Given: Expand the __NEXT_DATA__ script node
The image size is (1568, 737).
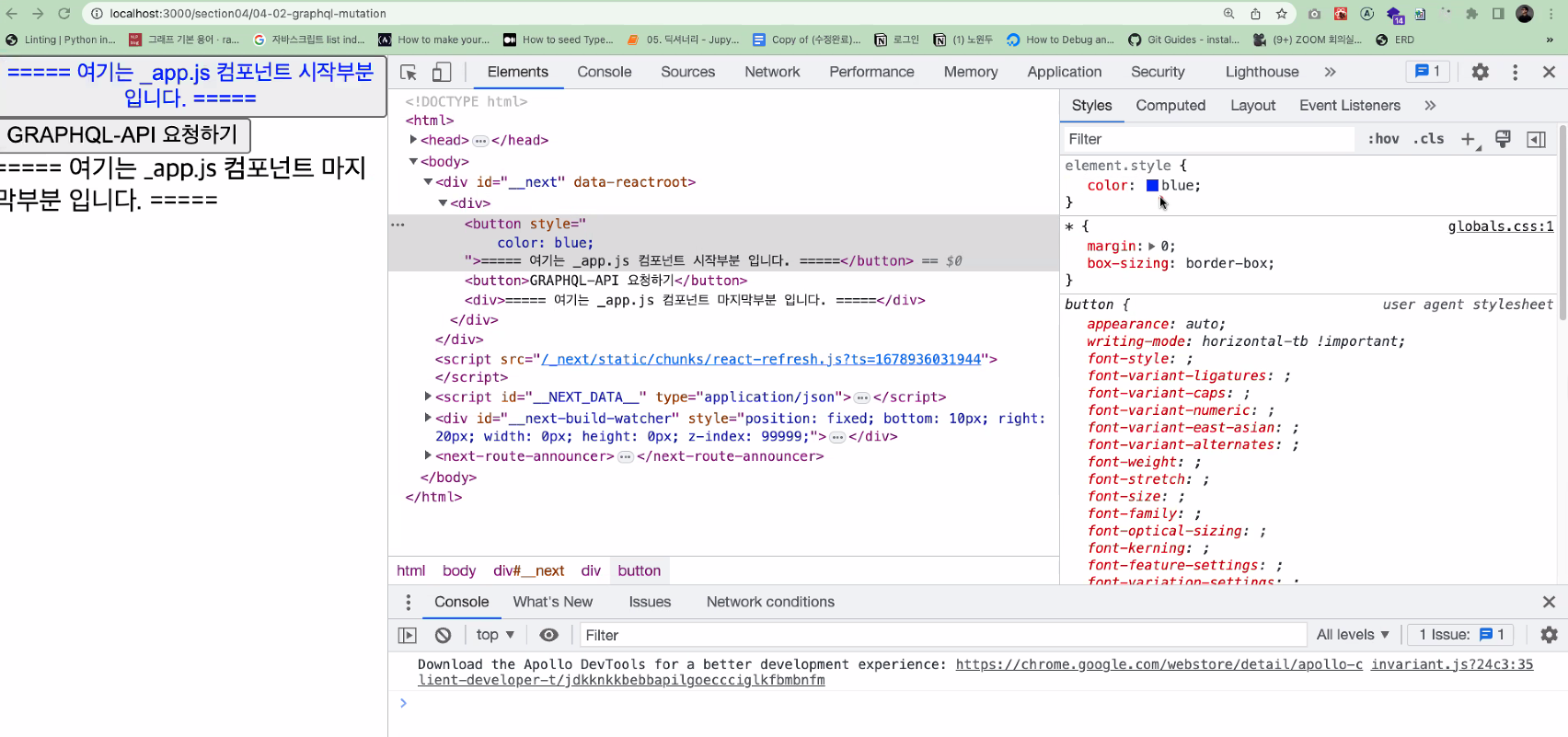Looking at the screenshot, I should (428, 397).
